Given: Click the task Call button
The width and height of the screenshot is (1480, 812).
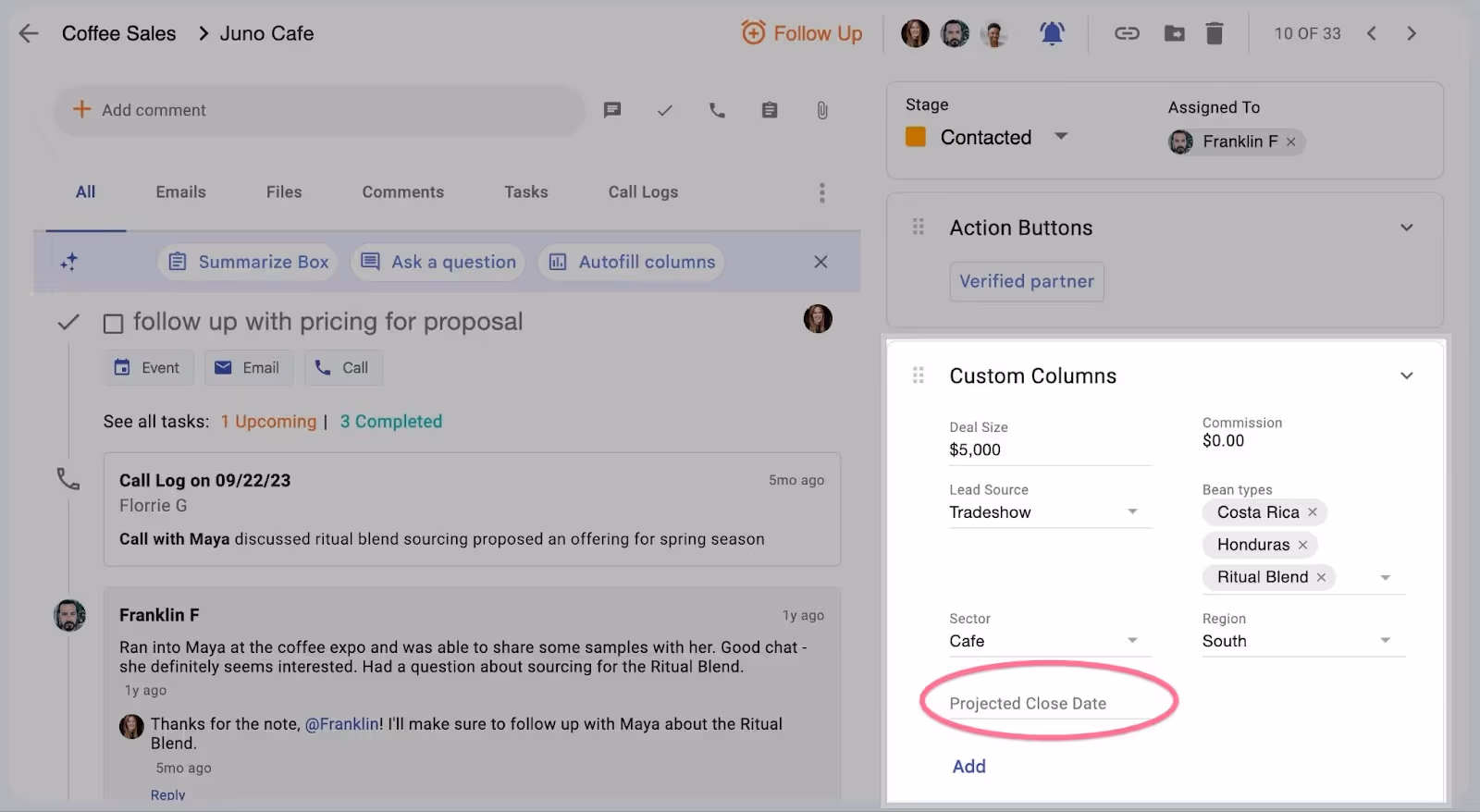Looking at the screenshot, I should coord(343,368).
